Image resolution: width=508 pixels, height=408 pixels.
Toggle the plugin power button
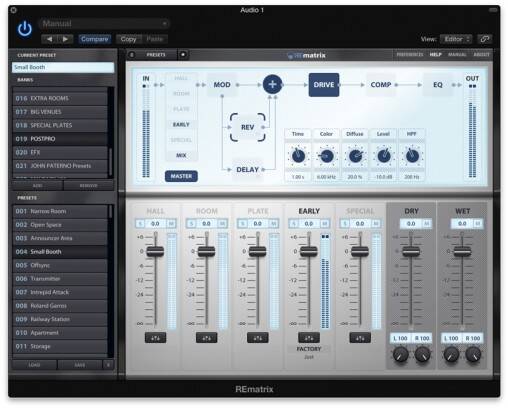[x=25, y=29]
